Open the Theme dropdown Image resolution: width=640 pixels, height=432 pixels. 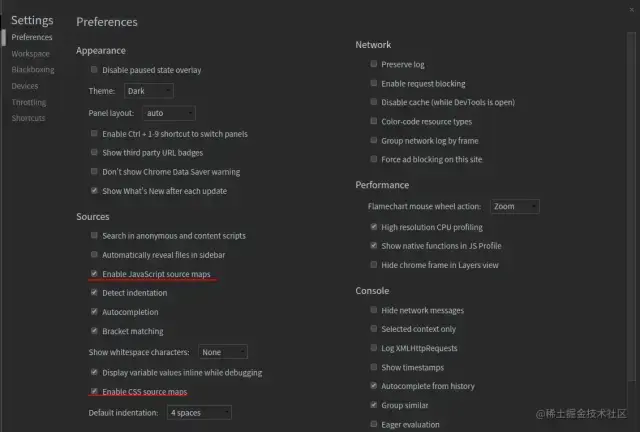click(x=148, y=91)
